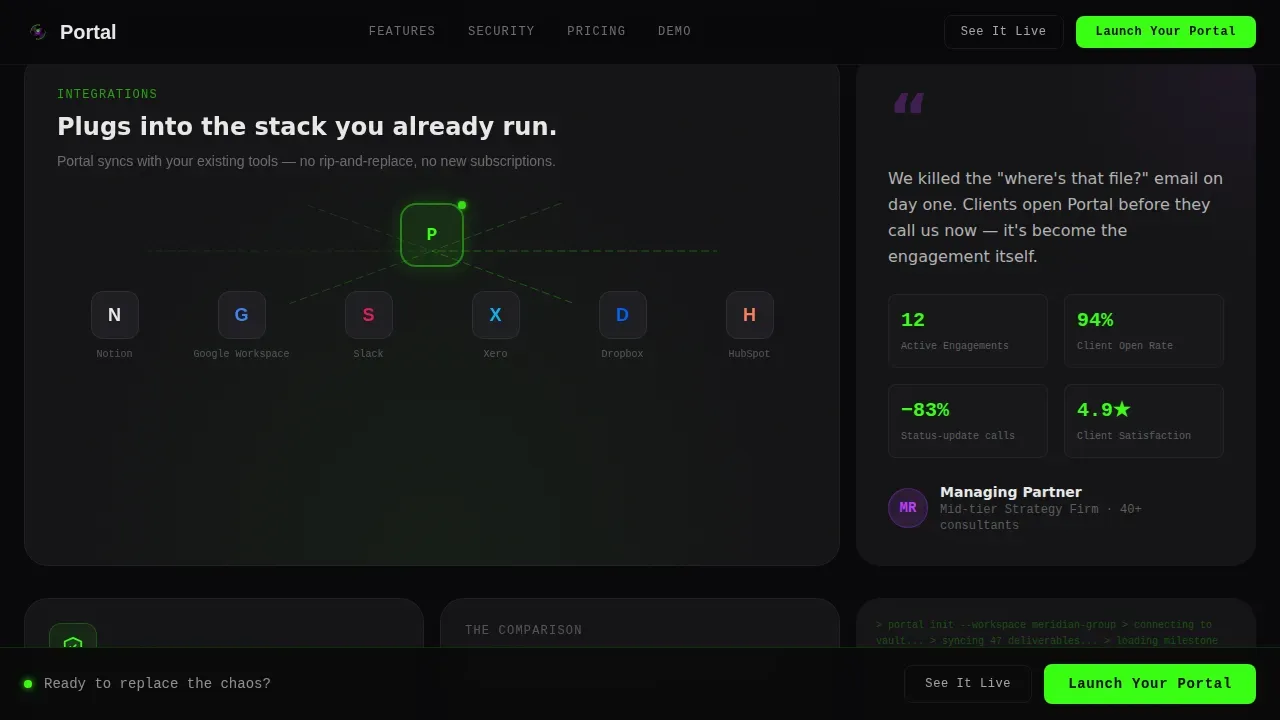1280x720 pixels.
Task: Select the Google Workspace integration icon
Action: 242,315
